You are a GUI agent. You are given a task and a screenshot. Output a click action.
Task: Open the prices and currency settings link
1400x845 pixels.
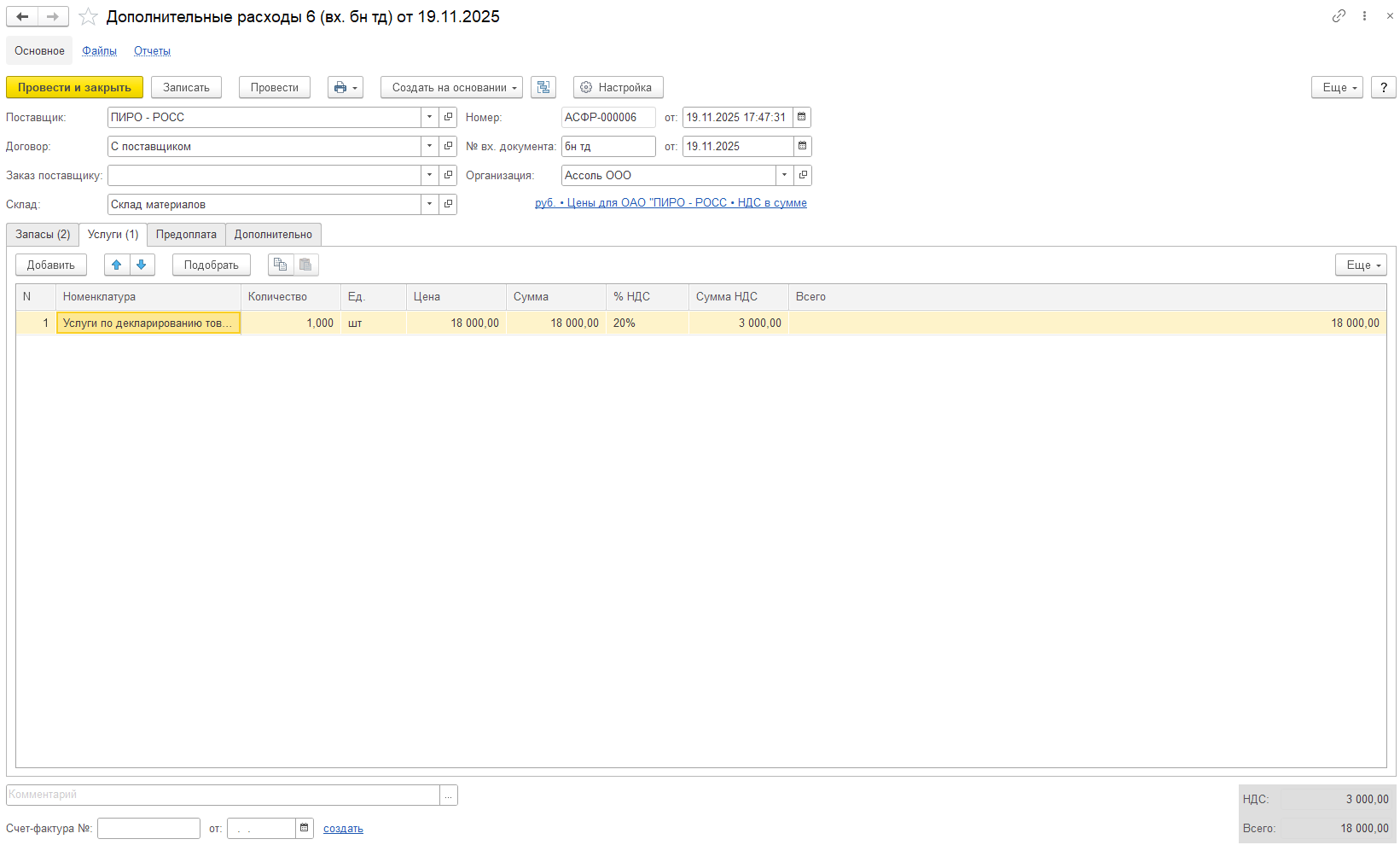click(671, 202)
